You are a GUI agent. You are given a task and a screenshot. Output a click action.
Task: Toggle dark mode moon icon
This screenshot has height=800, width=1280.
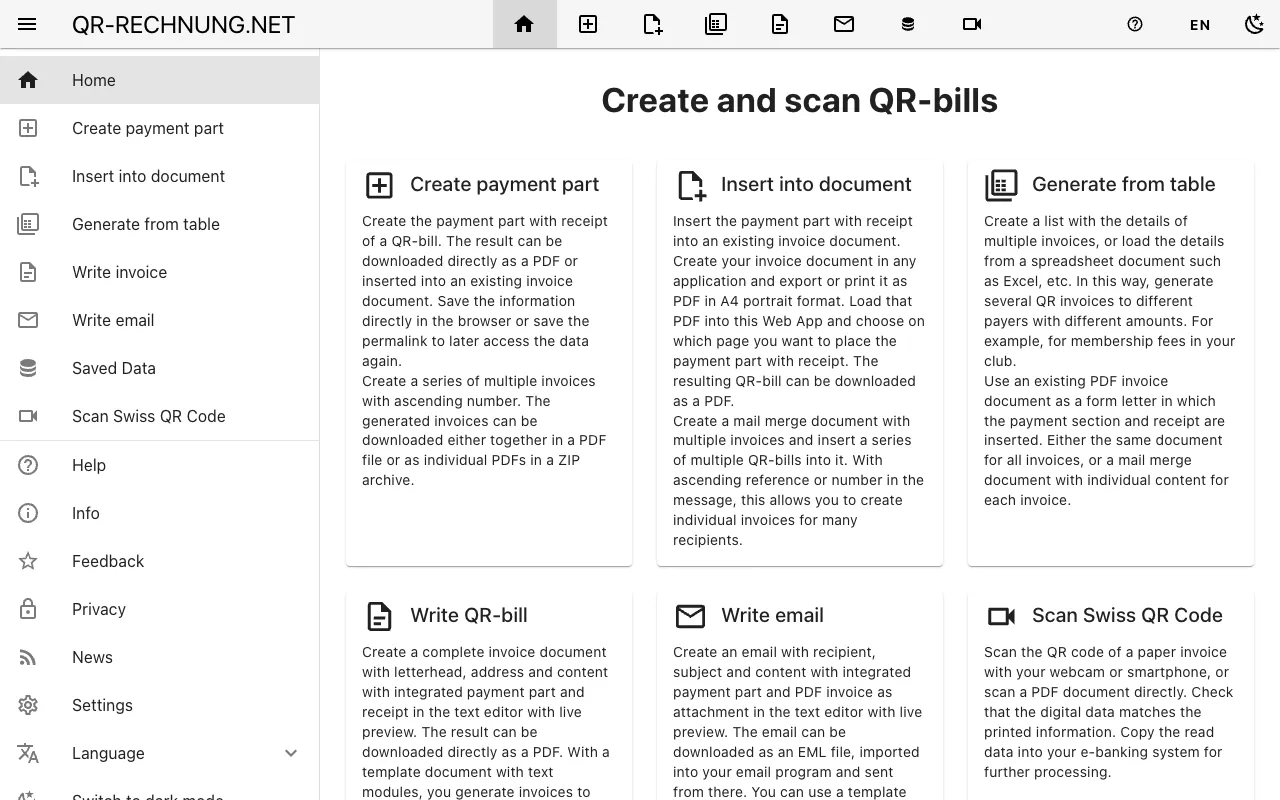coord(1254,24)
